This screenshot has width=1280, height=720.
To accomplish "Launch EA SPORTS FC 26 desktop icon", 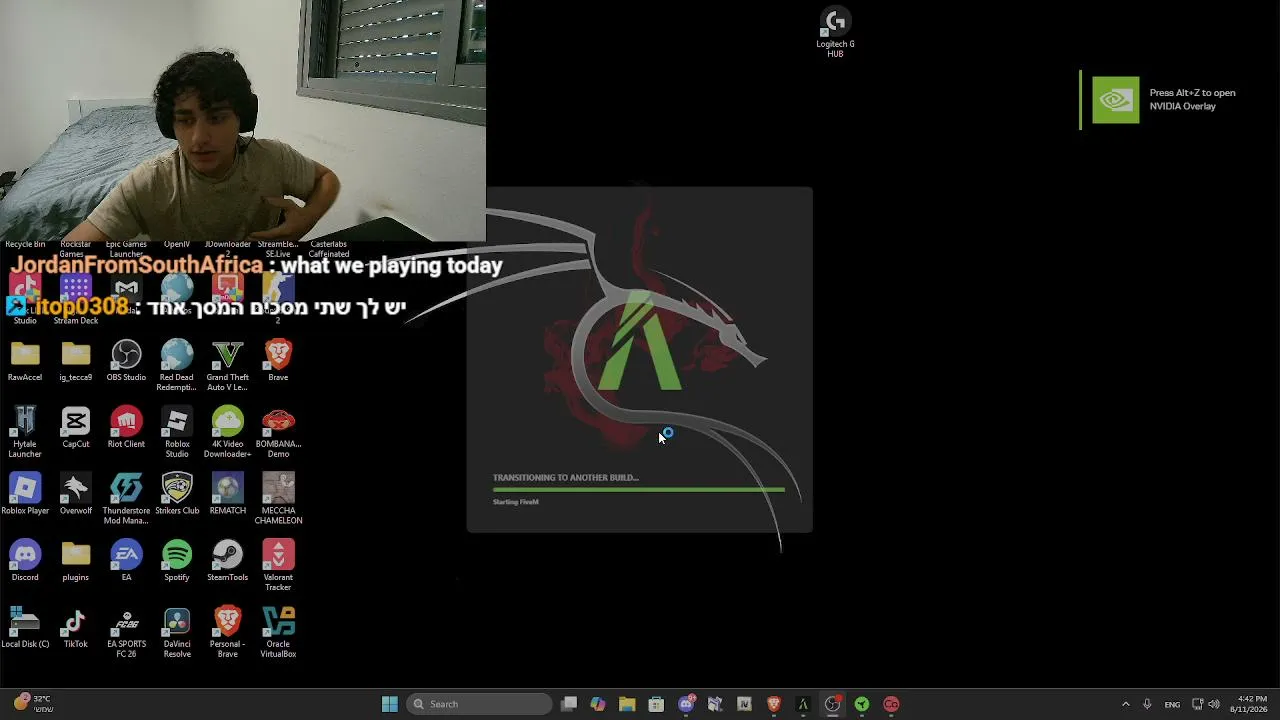I will pos(126,633).
